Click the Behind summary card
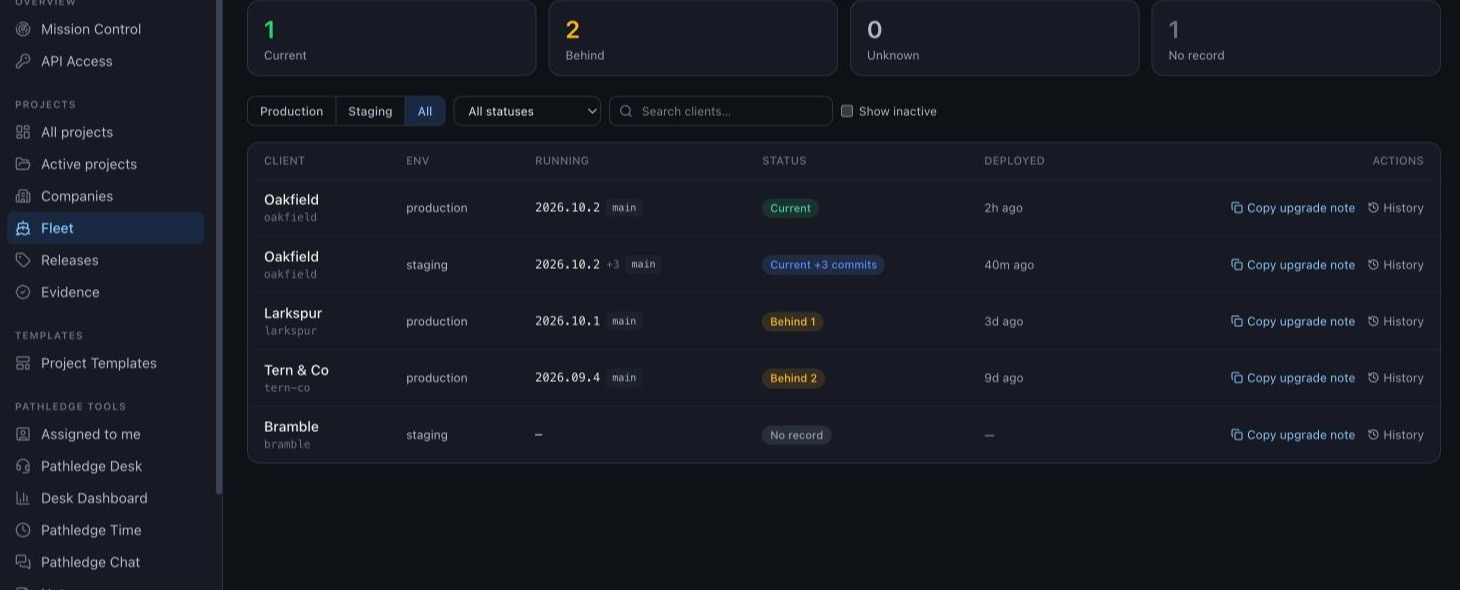 (693, 38)
